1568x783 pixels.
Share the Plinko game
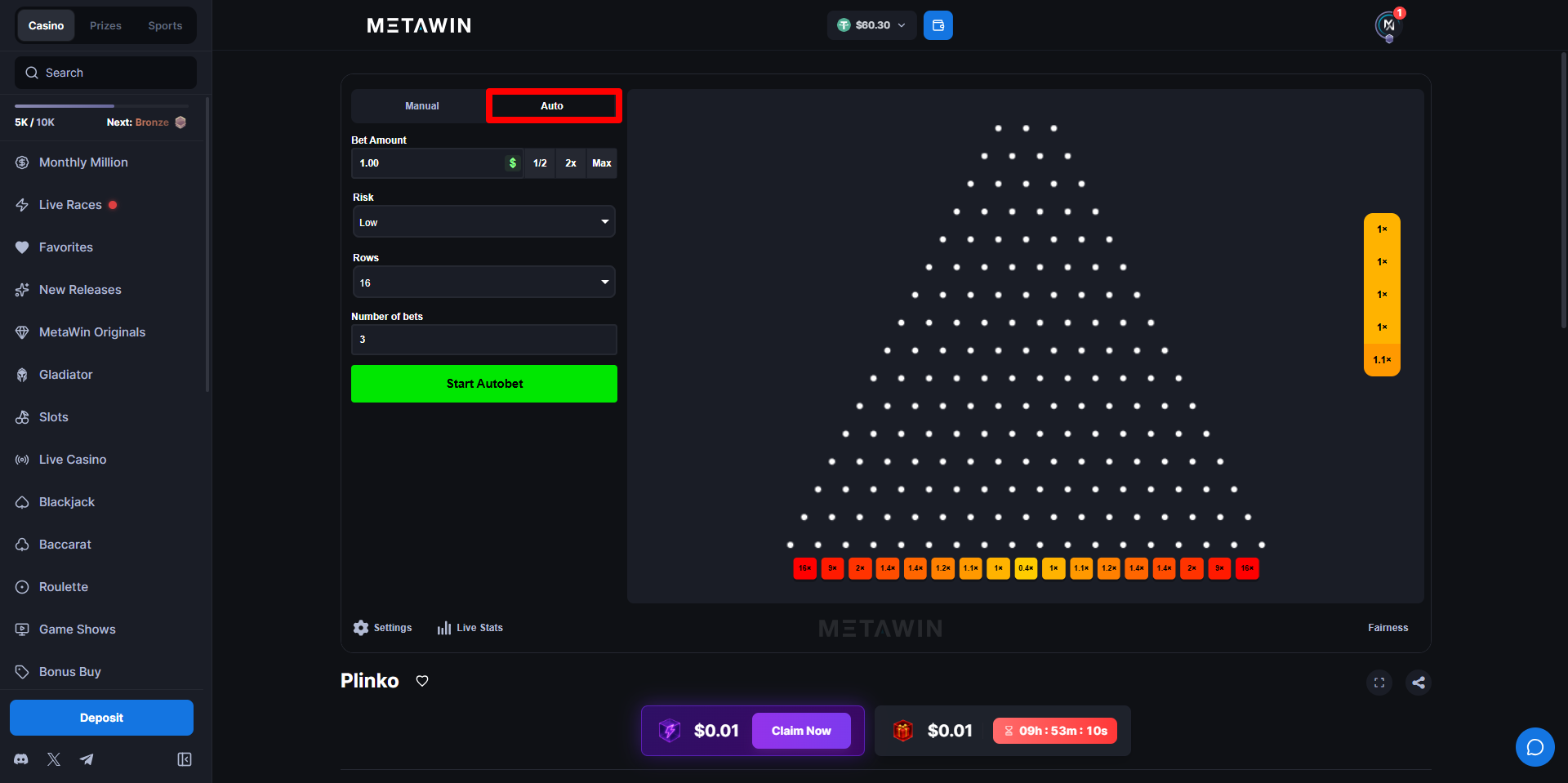[x=1419, y=683]
